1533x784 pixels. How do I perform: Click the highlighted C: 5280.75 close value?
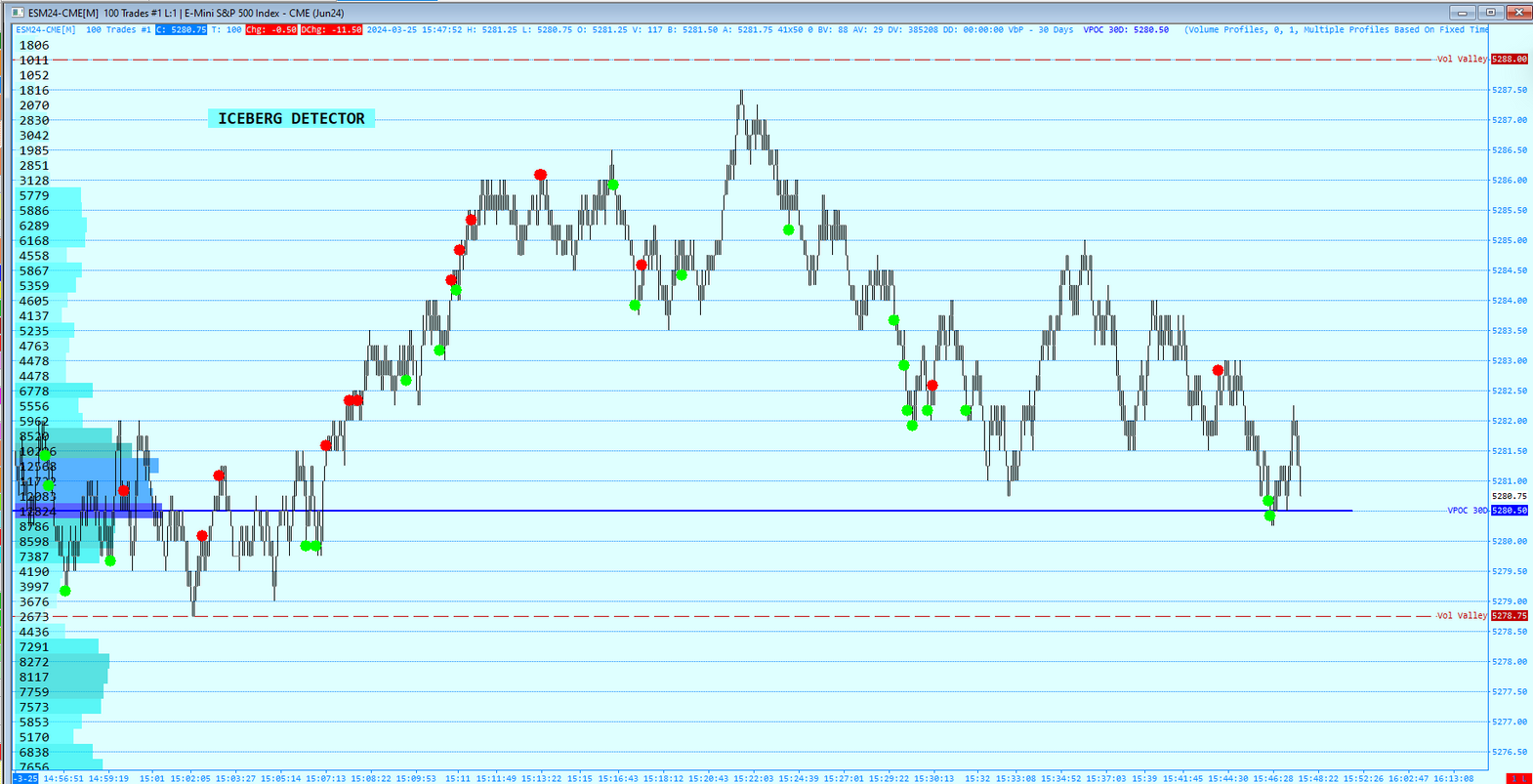[182, 30]
